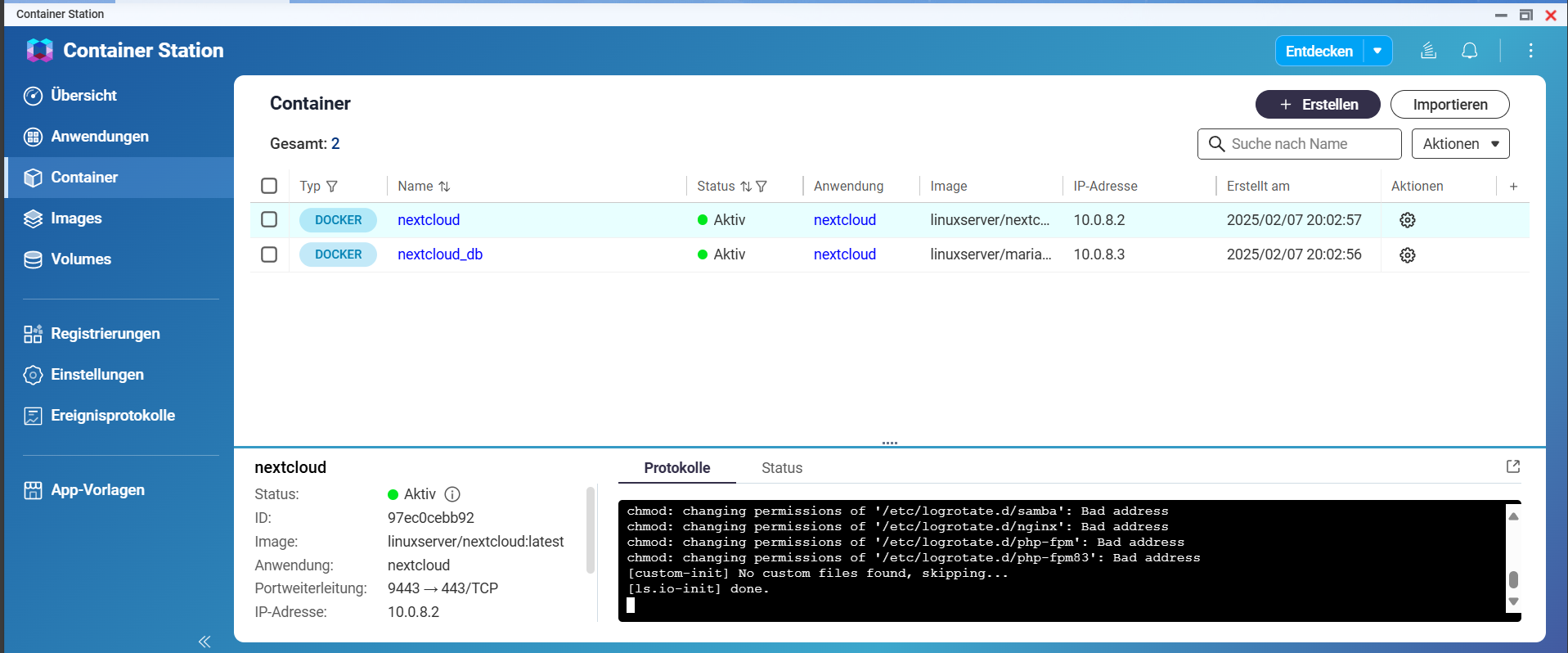Open Ereignisprotokolle event logs
The width and height of the screenshot is (1568, 653).
[x=99, y=416]
